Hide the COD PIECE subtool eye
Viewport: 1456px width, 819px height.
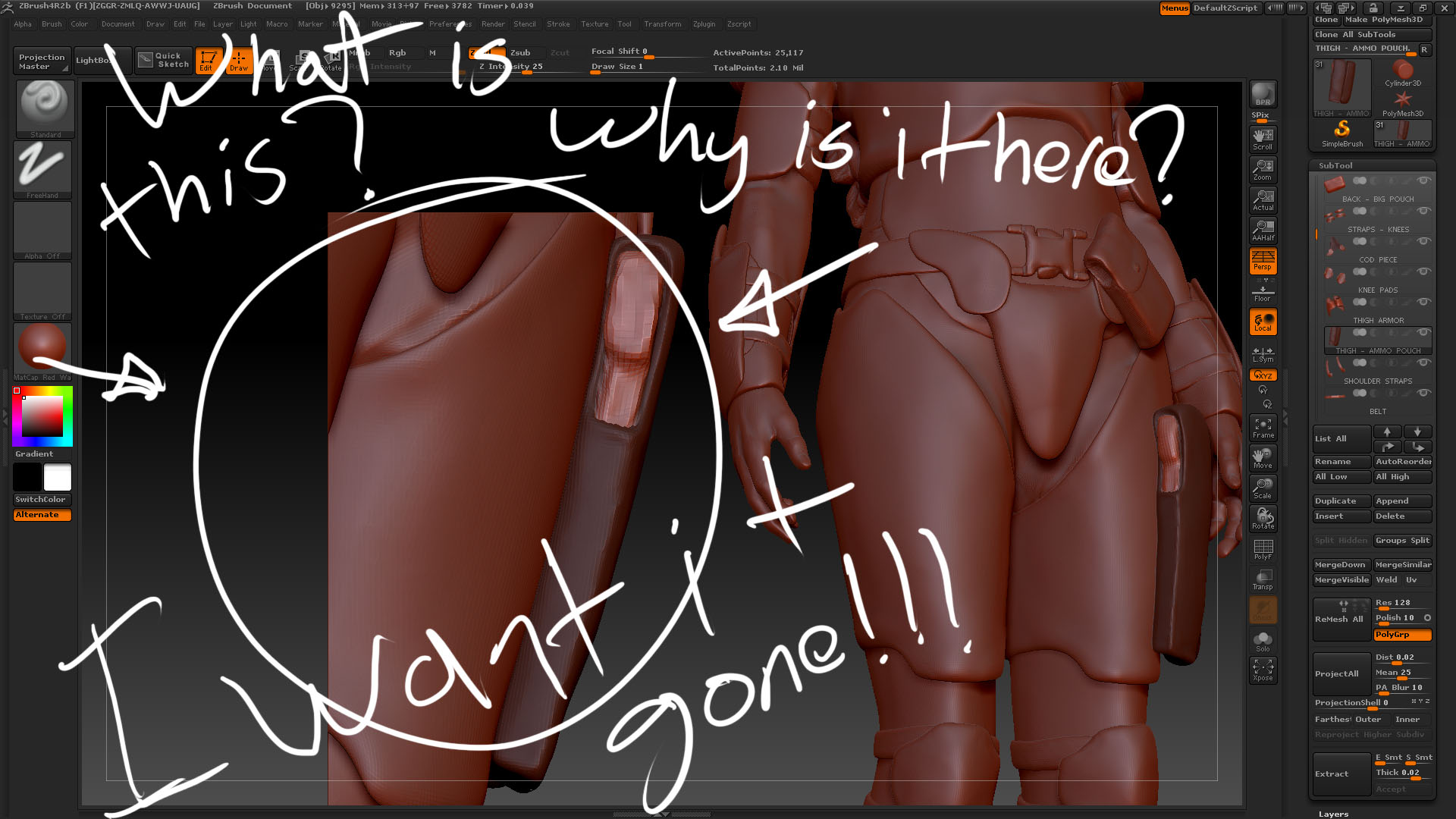[x=1423, y=242]
